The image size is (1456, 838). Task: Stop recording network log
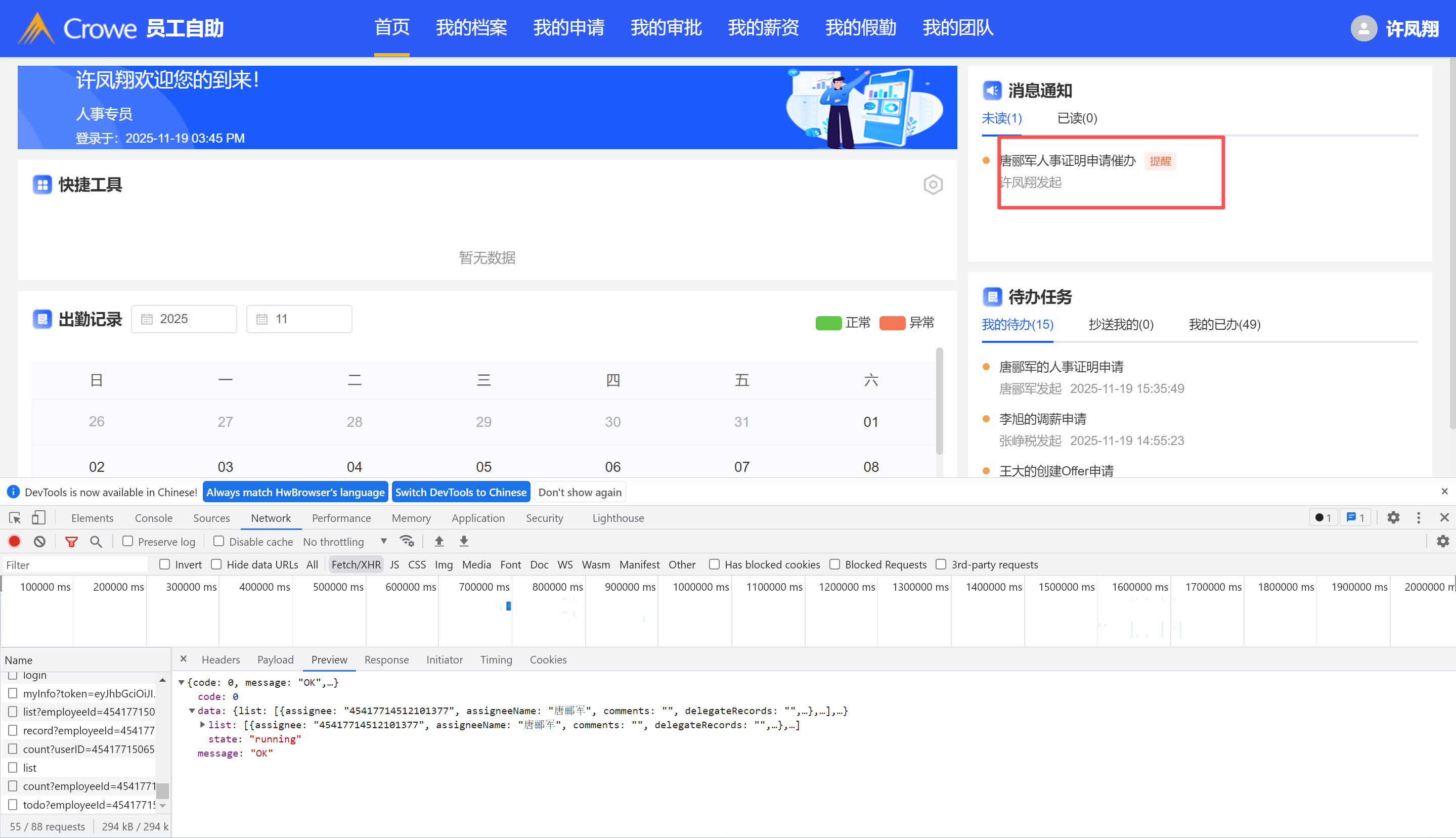[x=14, y=542]
